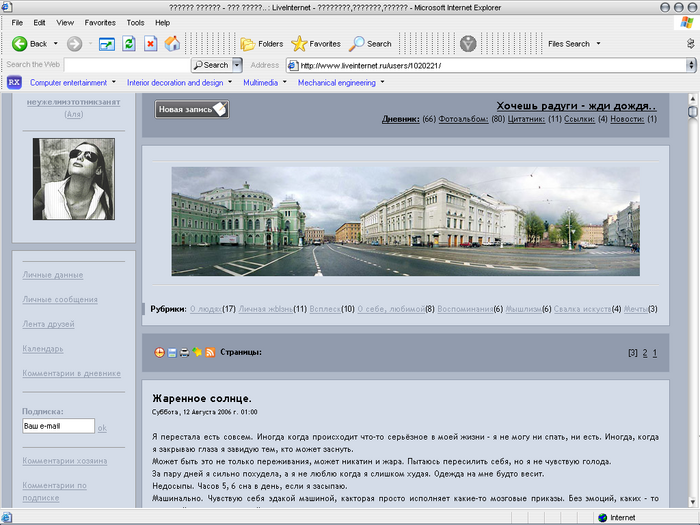
Task: Open the Воспоминания rubric link
Action: (465, 309)
